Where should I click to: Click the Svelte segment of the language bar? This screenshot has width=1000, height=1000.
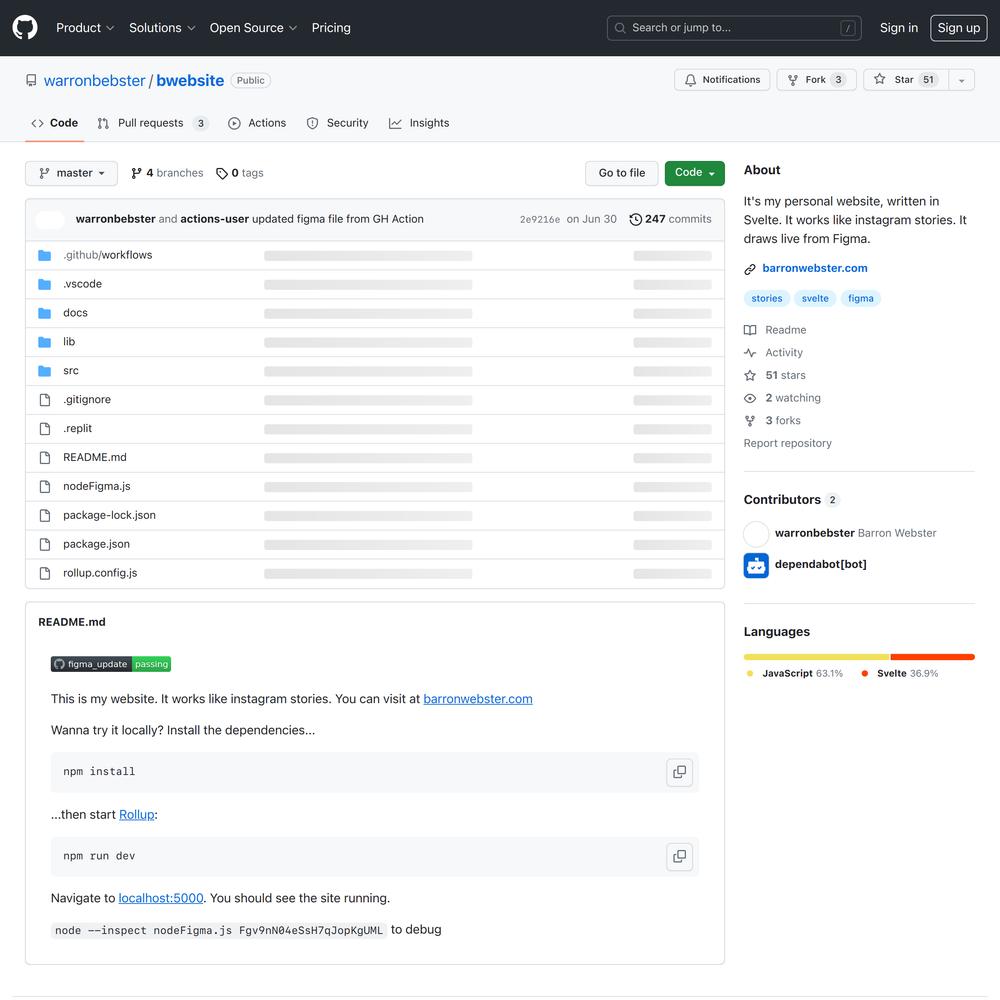[x=932, y=657]
